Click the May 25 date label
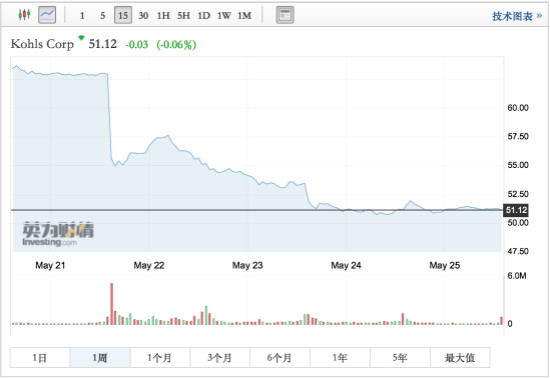The height and width of the screenshot is (378, 550). coord(445,265)
